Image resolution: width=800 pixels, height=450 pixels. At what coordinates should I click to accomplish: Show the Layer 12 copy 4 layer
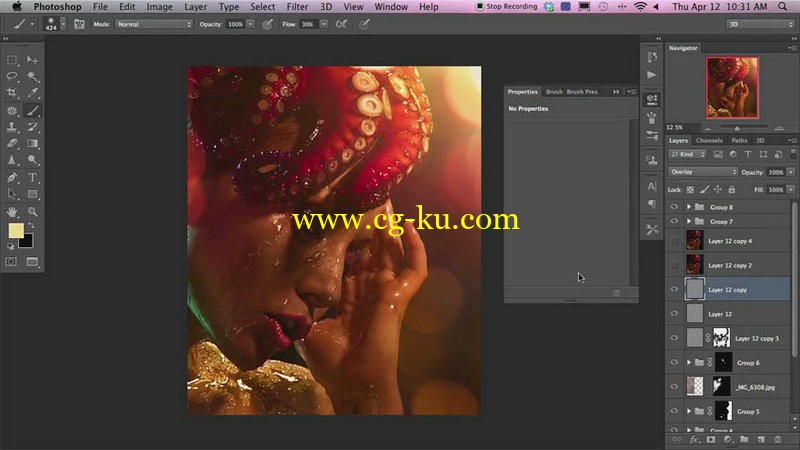pyautogui.click(x=674, y=240)
